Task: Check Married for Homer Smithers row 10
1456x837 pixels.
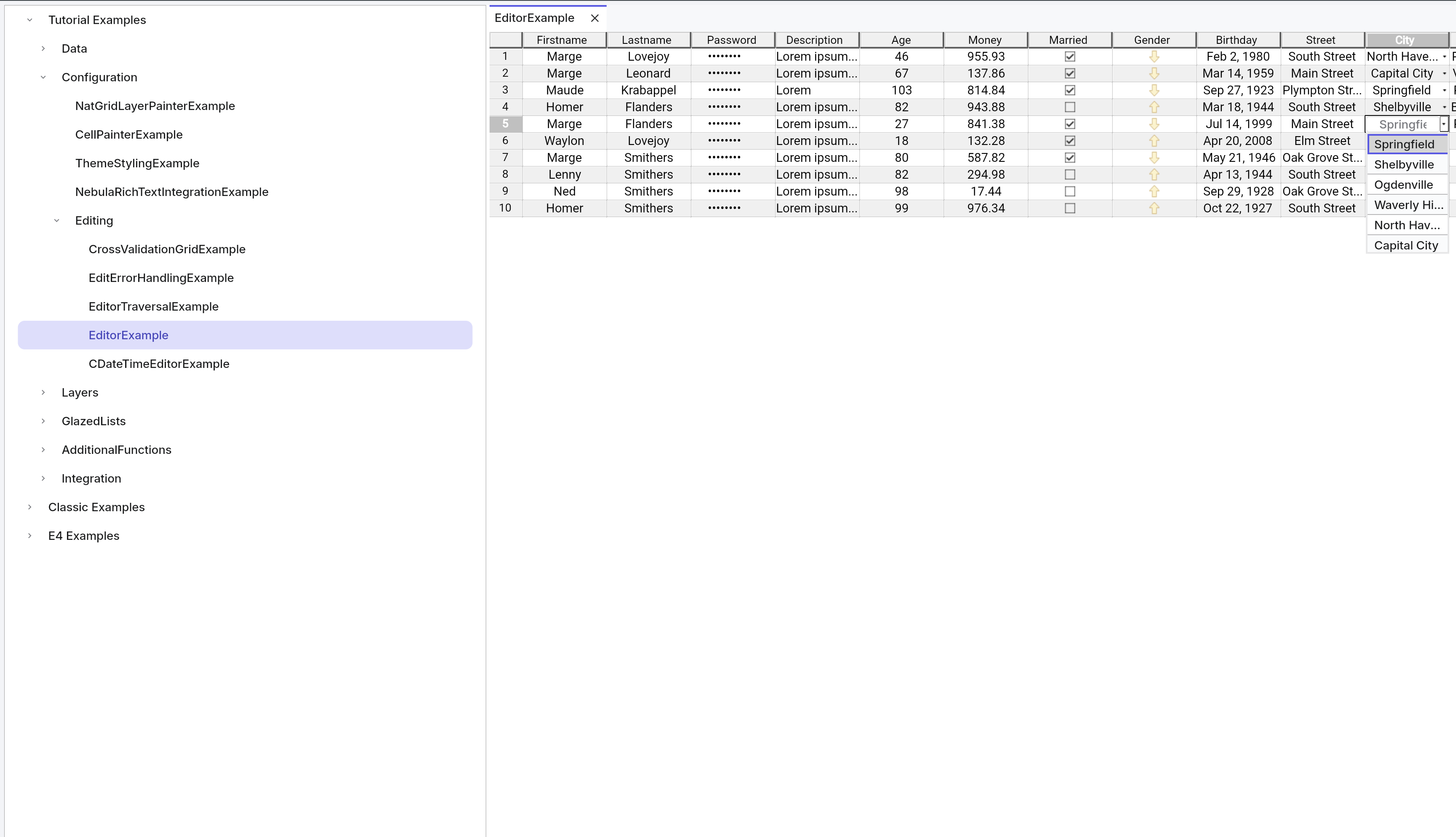Action: click(x=1070, y=208)
